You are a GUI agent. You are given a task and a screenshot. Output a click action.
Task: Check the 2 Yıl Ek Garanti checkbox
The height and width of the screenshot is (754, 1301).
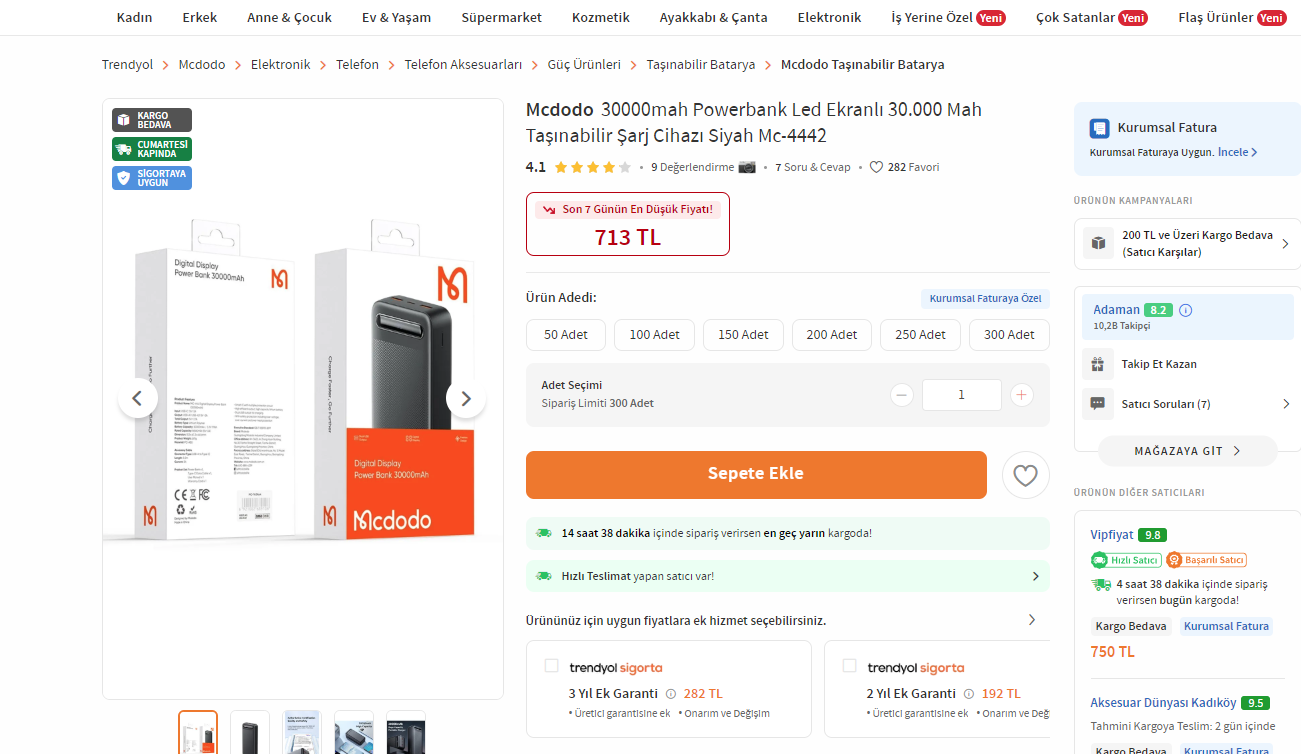[849, 666]
